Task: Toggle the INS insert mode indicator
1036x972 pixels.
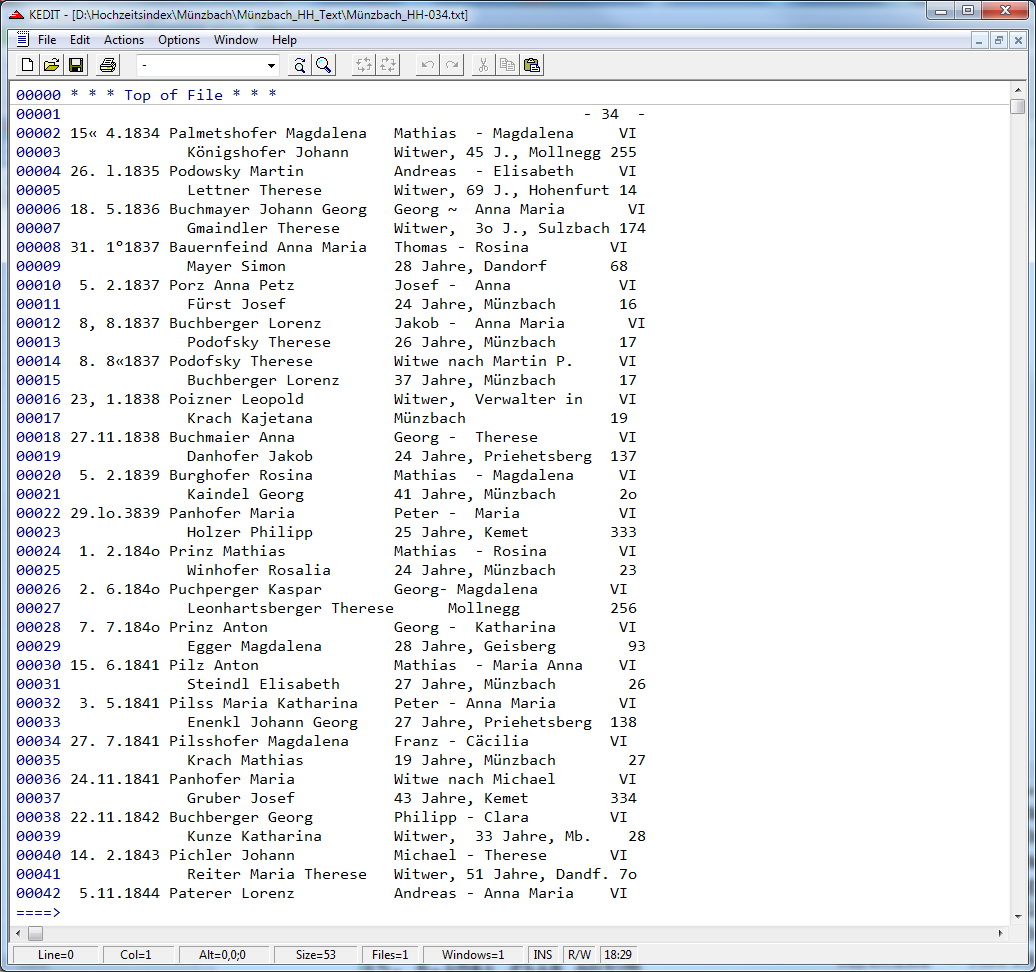Action: click(x=543, y=955)
